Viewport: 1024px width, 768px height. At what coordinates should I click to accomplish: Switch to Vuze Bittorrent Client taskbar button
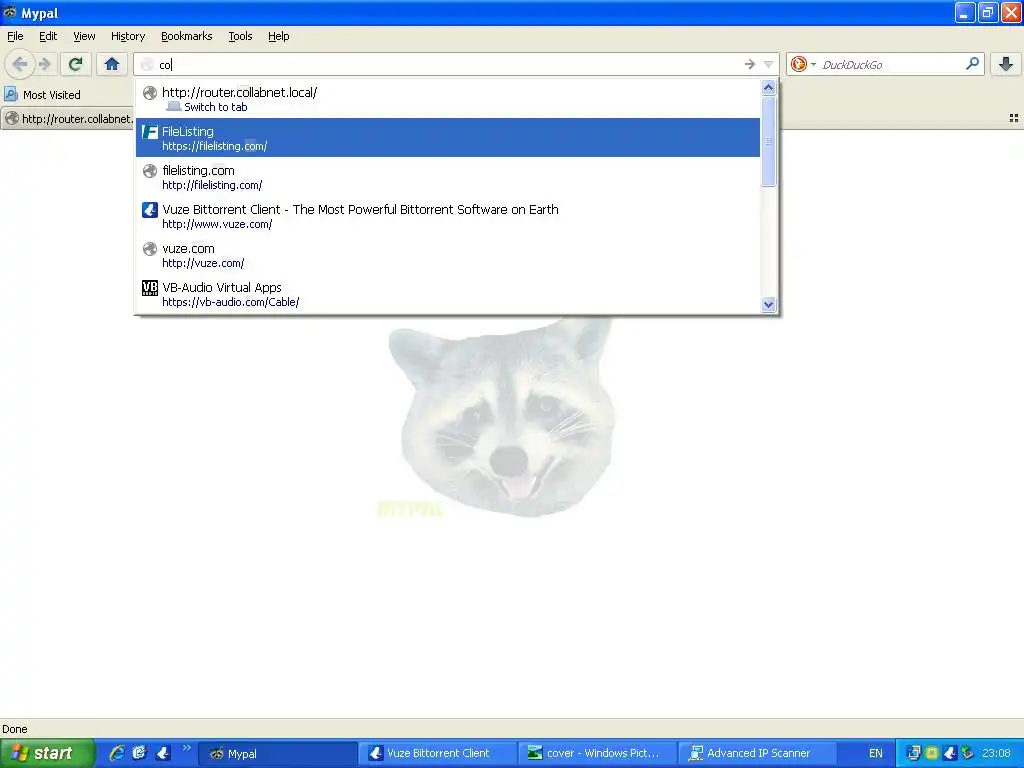pyautogui.click(x=438, y=754)
